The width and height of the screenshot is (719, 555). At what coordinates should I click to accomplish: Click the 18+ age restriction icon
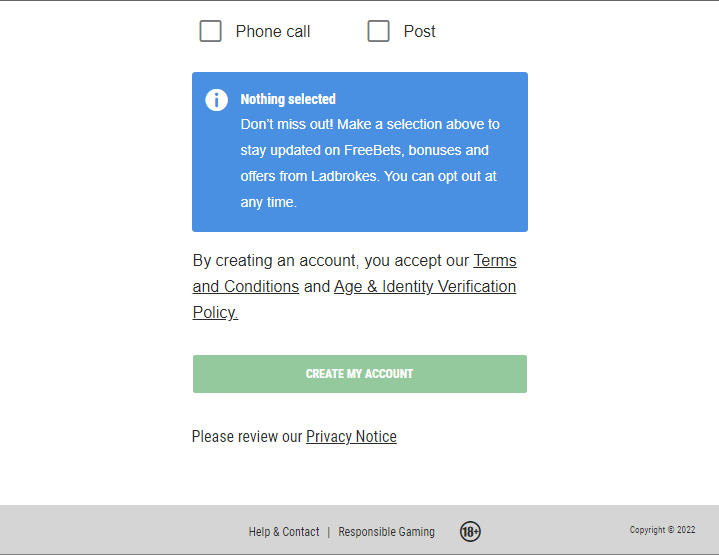coord(470,532)
